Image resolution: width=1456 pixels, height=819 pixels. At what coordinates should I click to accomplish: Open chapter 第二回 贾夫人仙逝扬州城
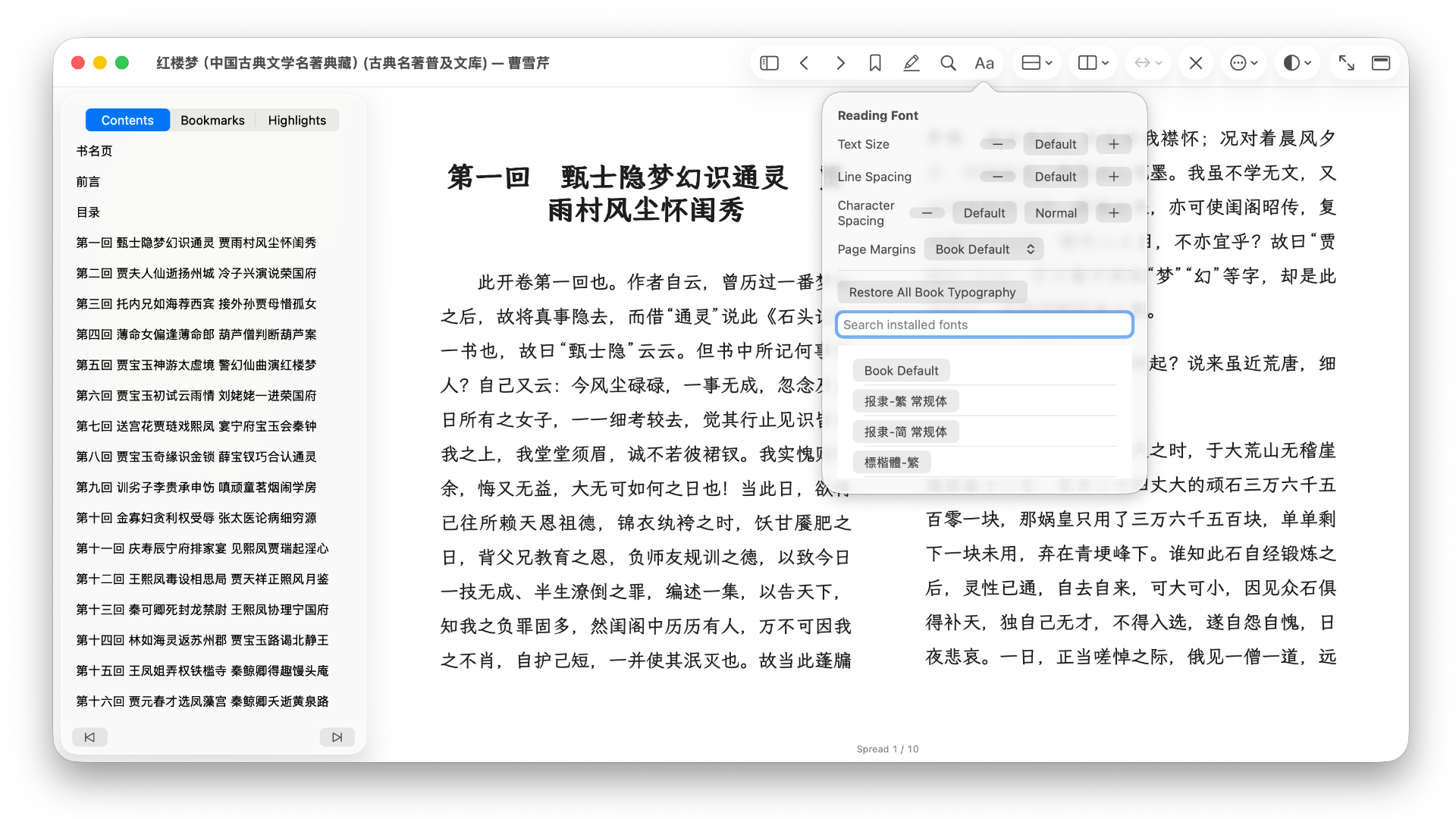pos(196,273)
